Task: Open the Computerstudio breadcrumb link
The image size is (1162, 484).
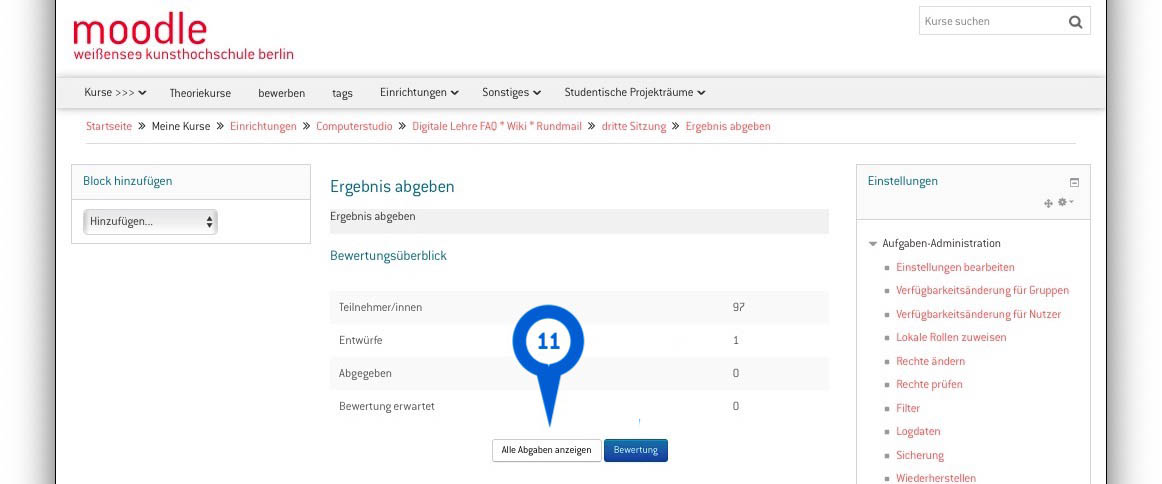Action: coord(354,127)
